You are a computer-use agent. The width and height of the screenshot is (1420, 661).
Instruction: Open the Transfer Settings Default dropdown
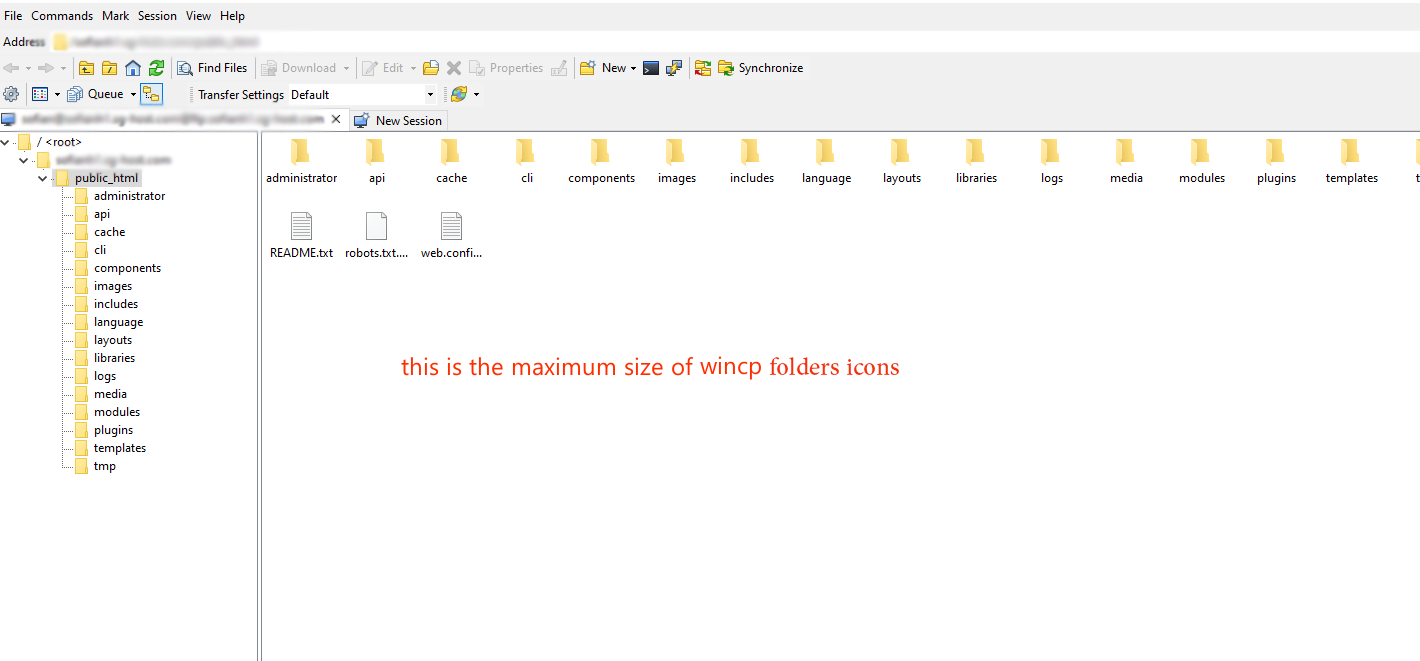tap(430, 93)
